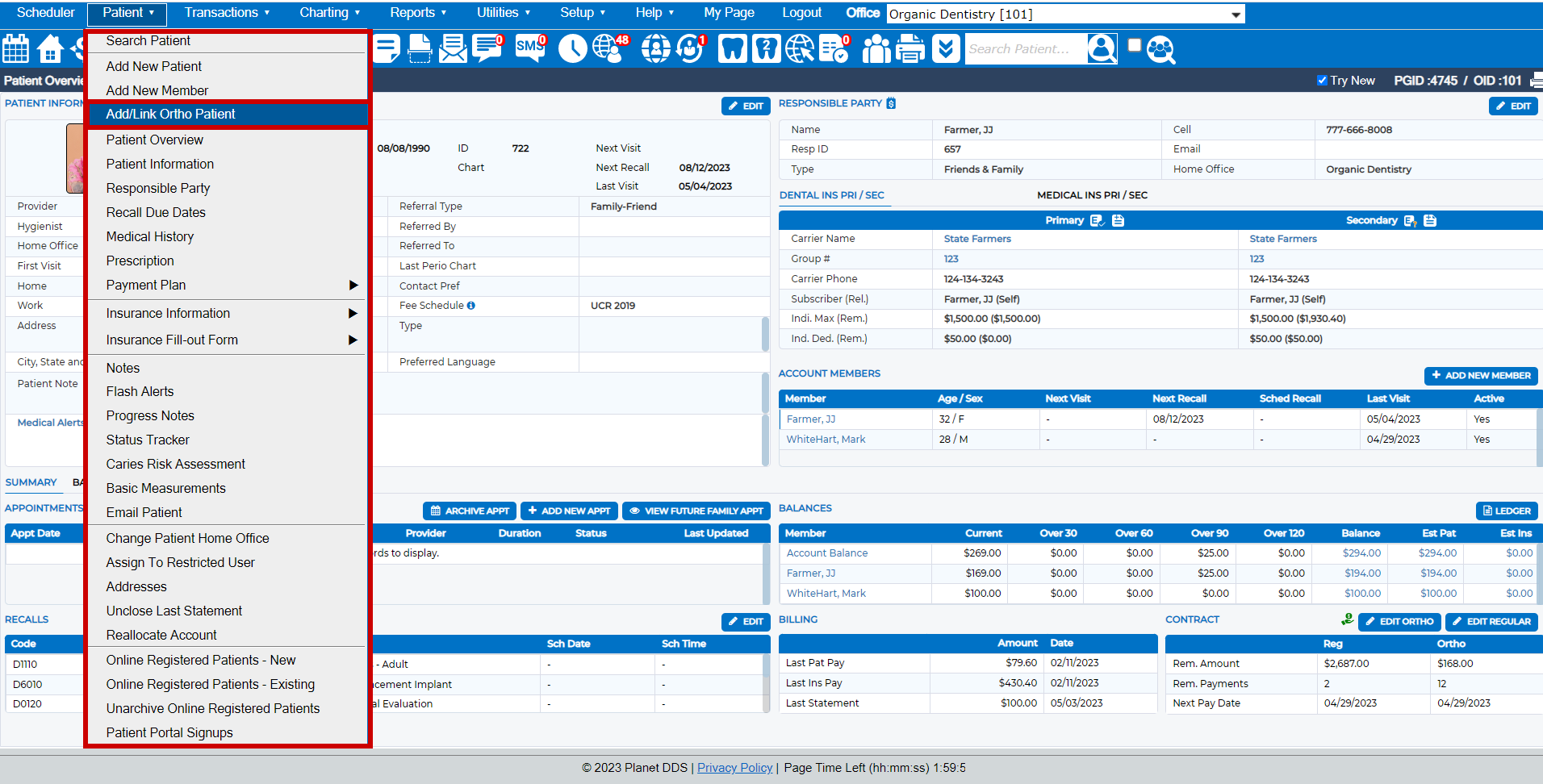Open the Utilities menu

[504, 12]
